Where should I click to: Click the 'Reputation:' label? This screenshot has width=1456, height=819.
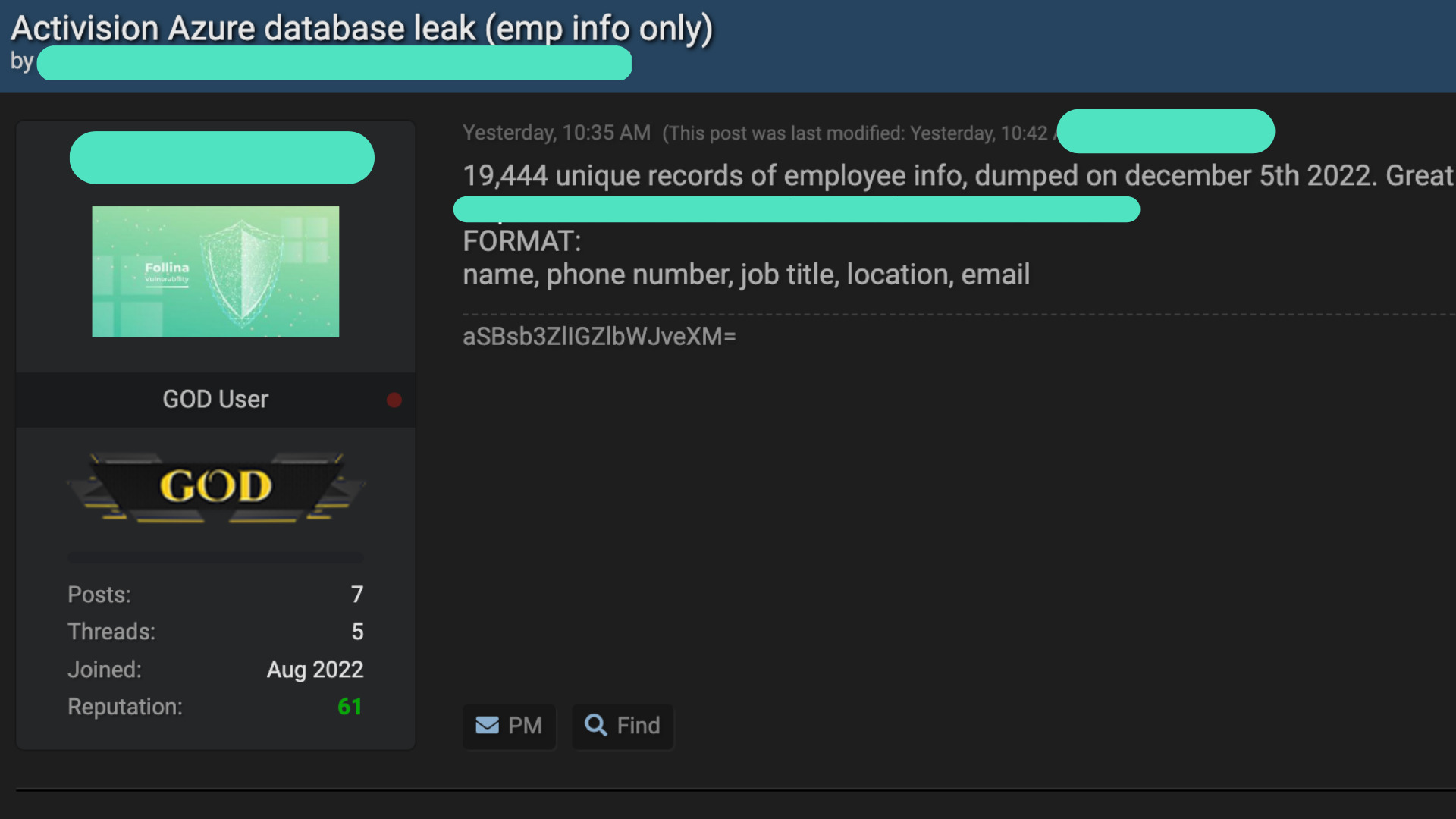pos(125,707)
